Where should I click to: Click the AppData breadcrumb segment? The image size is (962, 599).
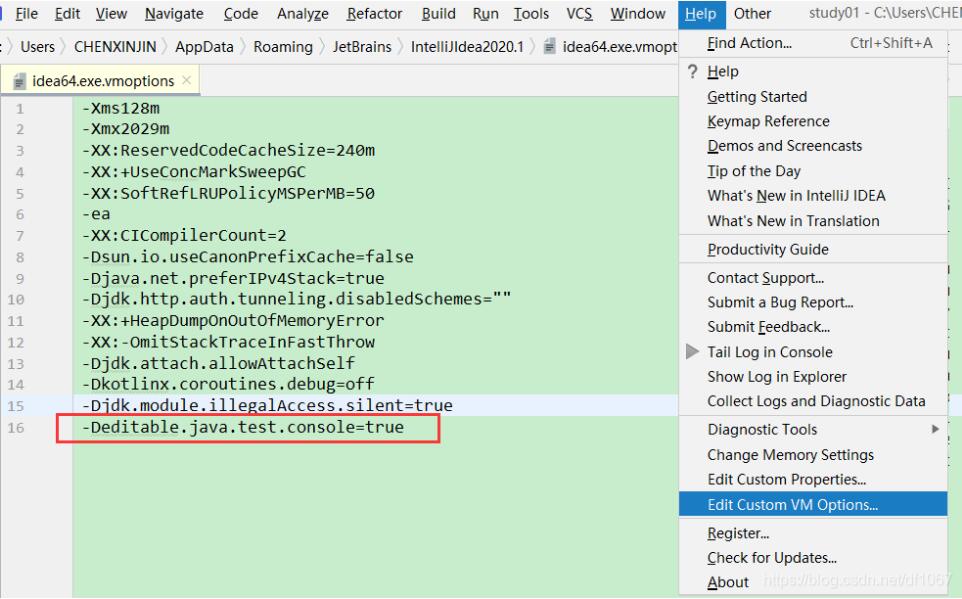point(204,47)
